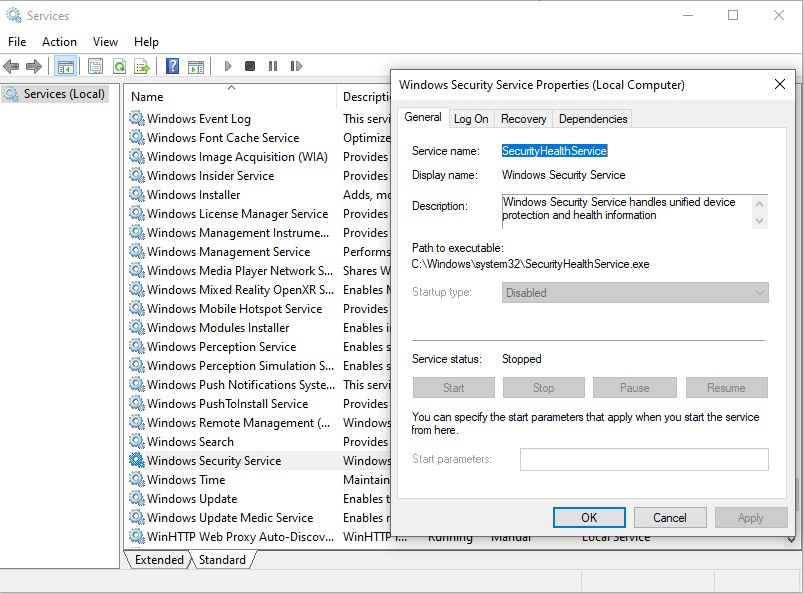
Task: Click the green Refresh toolbar icon
Action: [x=119, y=66]
